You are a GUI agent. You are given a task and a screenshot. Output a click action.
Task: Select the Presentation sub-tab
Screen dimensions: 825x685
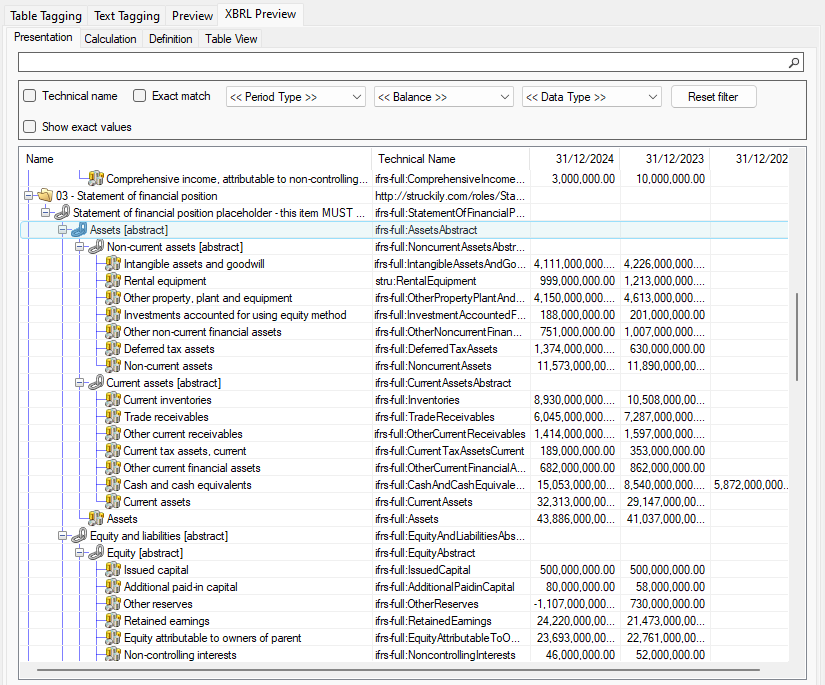43,37
